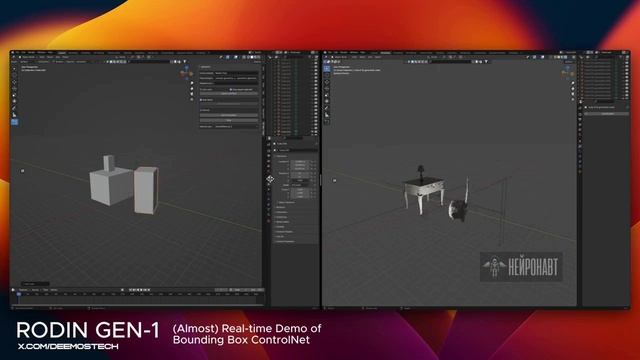Click the navigation axis gizmo in right viewport
The height and width of the screenshot is (360, 640).
(568, 72)
